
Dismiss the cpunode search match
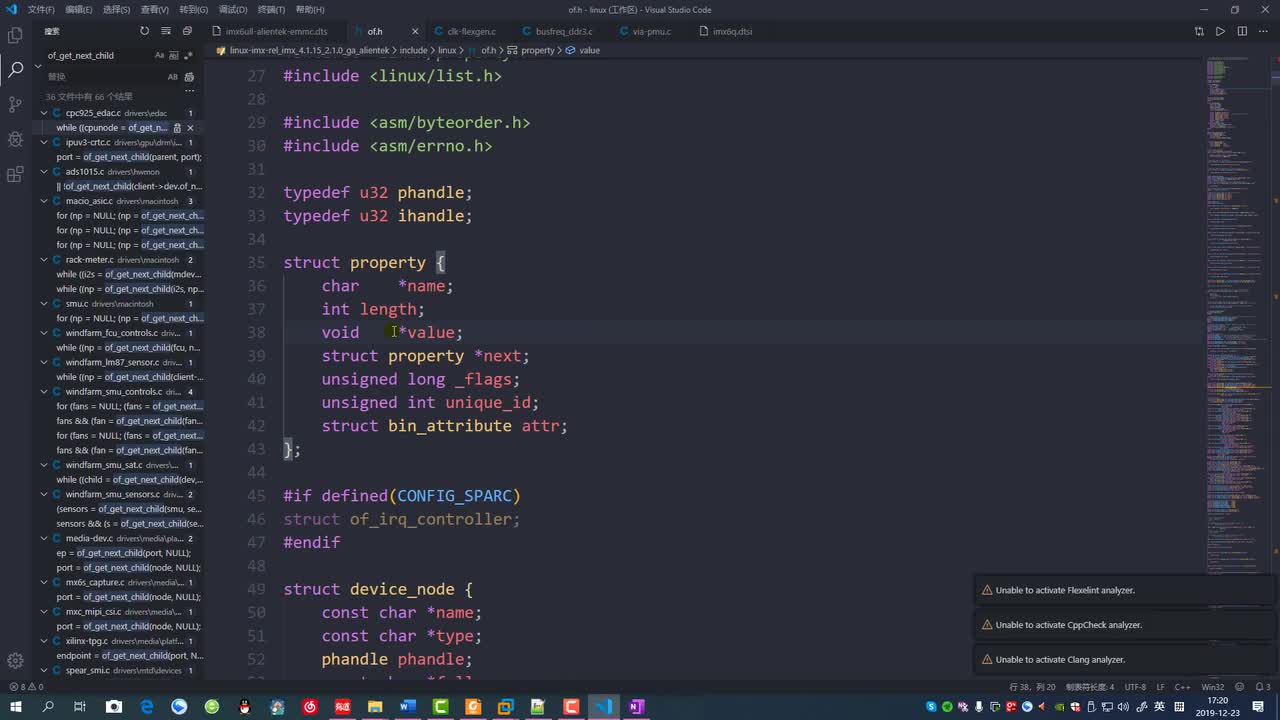(x=190, y=128)
